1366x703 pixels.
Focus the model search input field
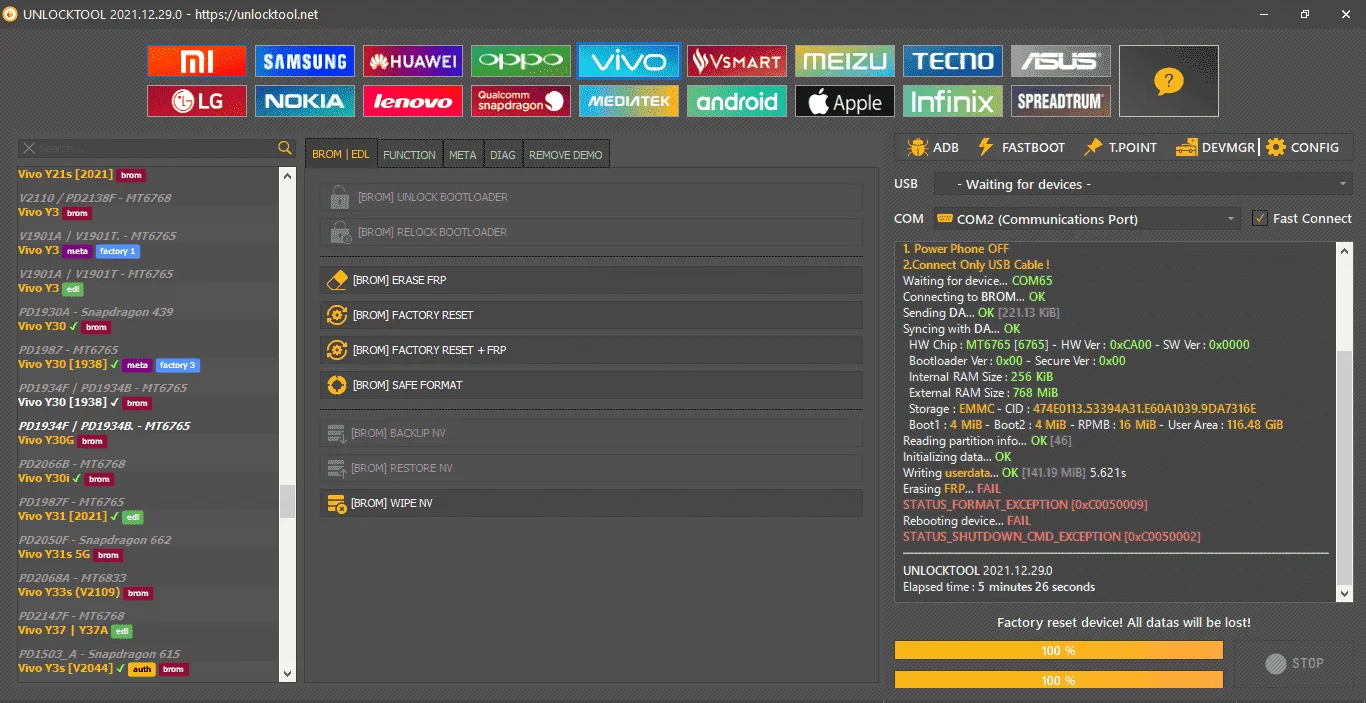click(157, 148)
